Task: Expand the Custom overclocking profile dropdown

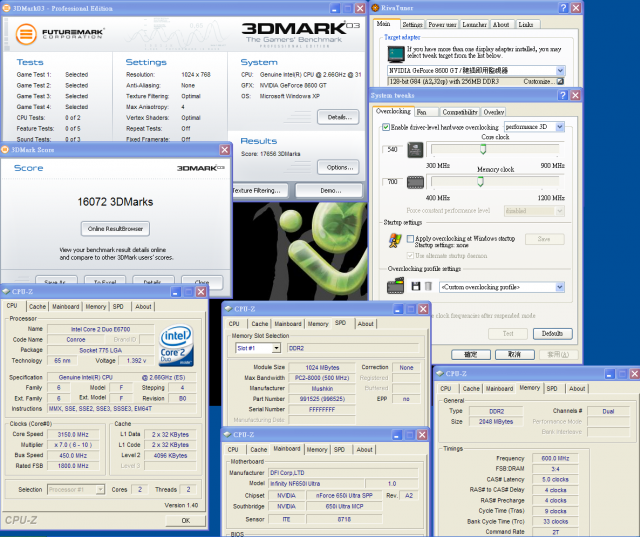Action: (x=560, y=287)
